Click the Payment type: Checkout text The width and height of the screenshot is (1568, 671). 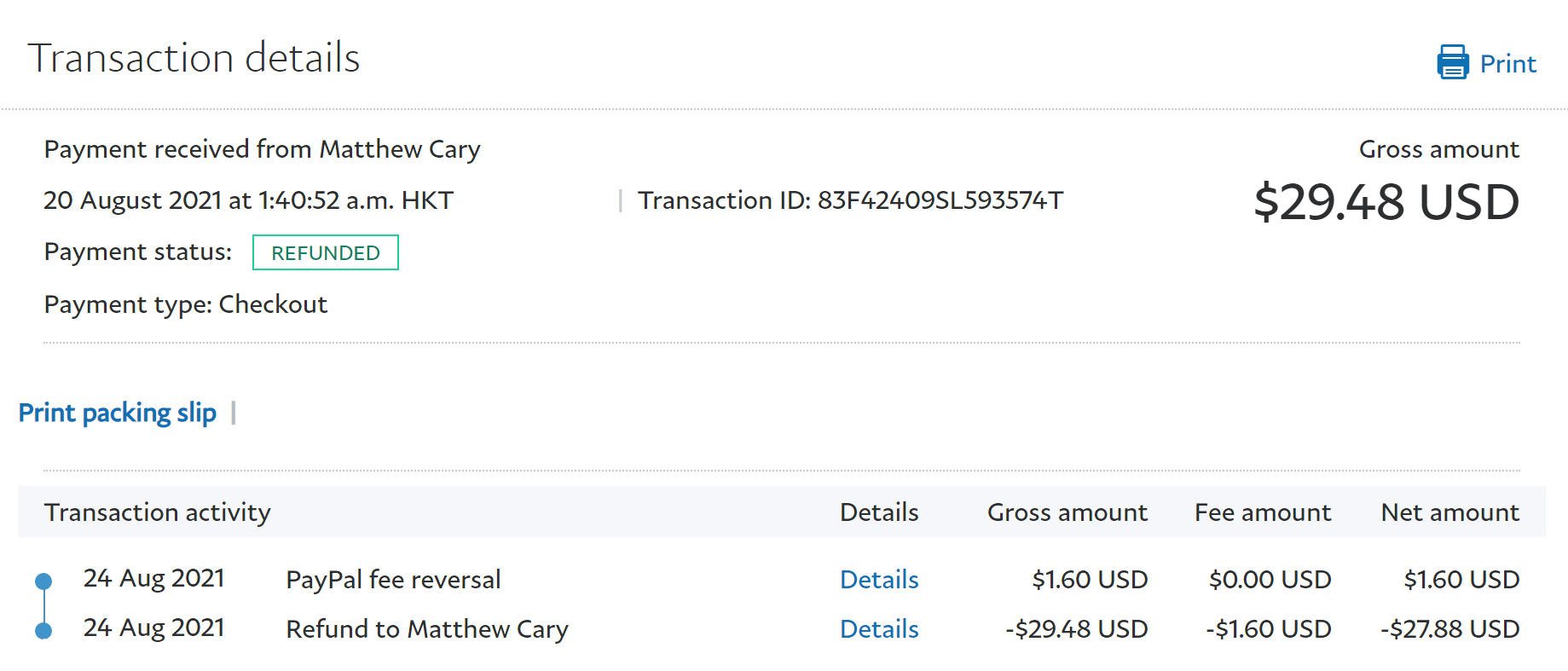pyautogui.click(x=186, y=304)
